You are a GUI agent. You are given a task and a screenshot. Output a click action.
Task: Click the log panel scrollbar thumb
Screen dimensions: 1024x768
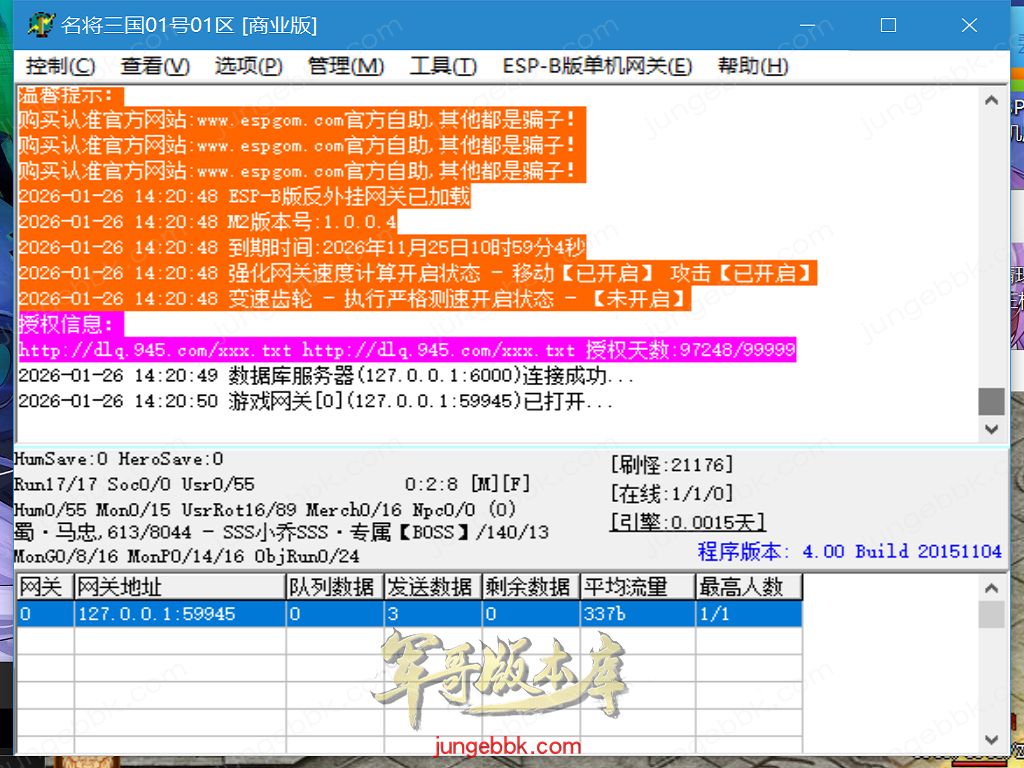point(991,401)
